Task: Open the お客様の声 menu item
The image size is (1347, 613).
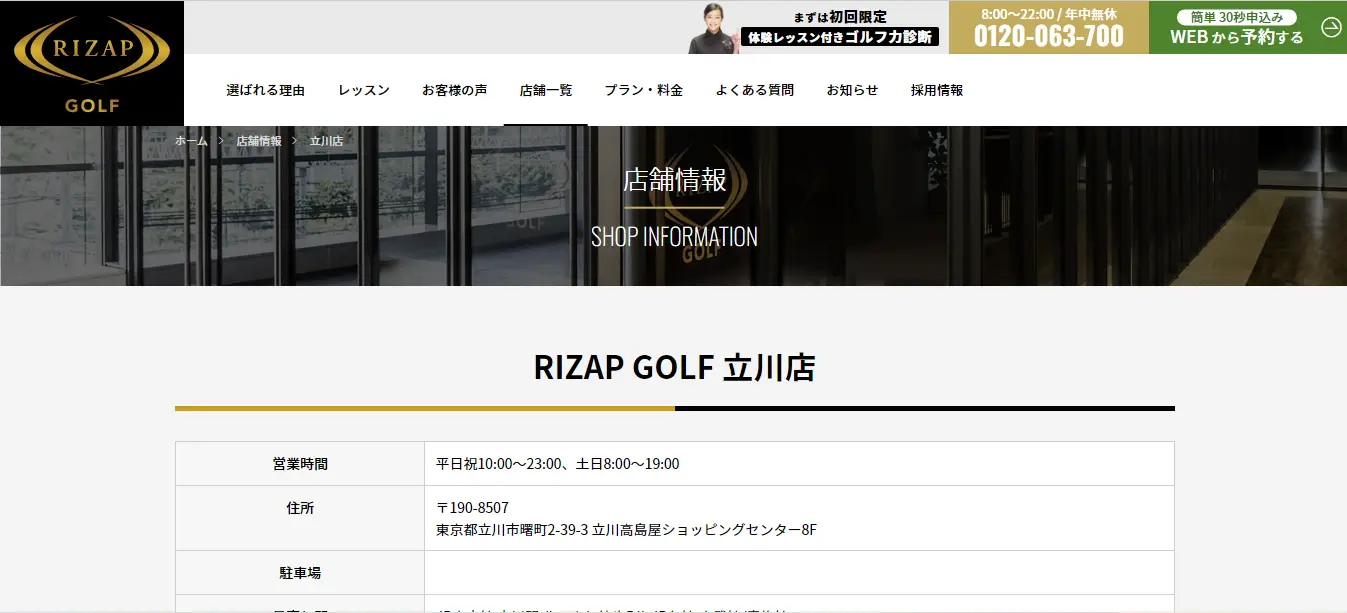Action: click(x=455, y=90)
